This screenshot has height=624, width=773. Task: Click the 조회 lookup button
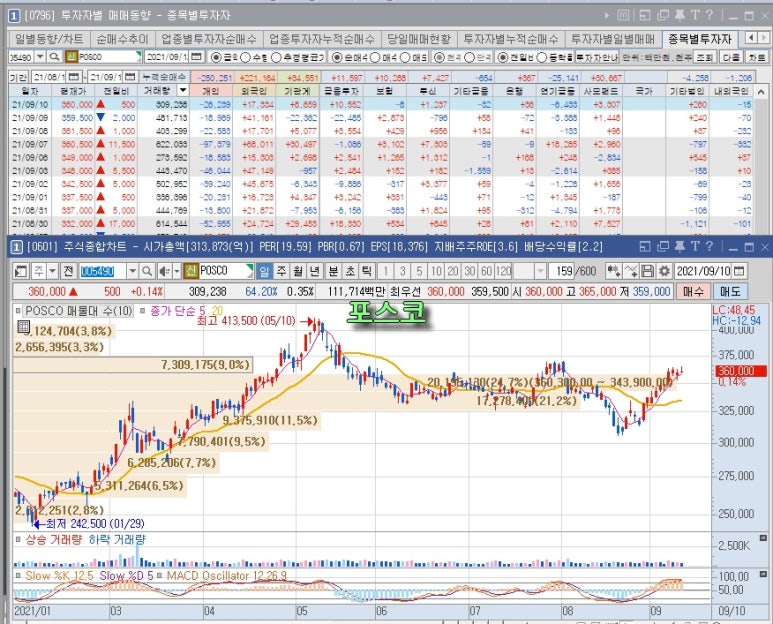pyautogui.click(x=704, y=57)
